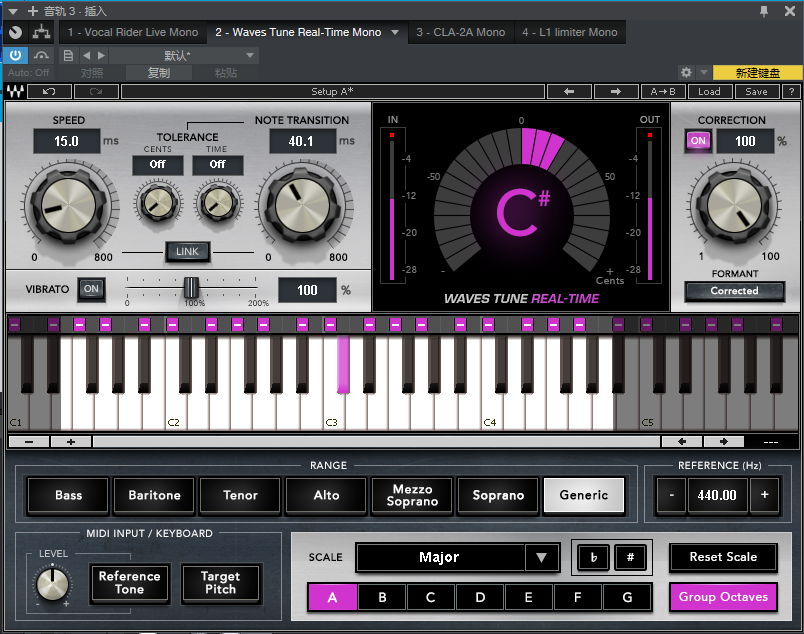
Task: Open the Setup A* preset menu
Action: click(333, 92)
